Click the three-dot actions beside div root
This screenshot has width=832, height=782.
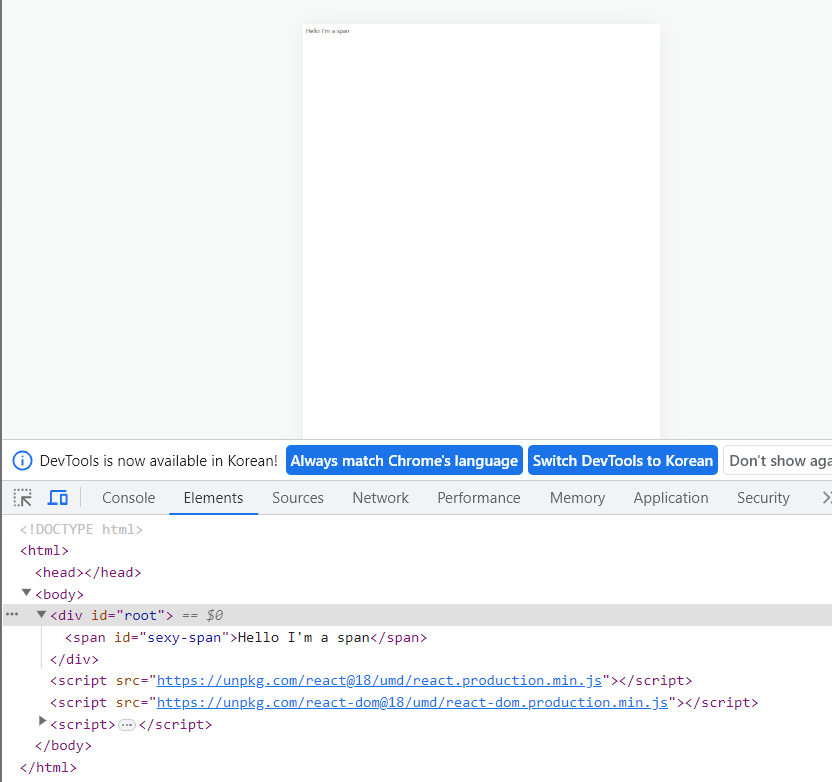12,614
